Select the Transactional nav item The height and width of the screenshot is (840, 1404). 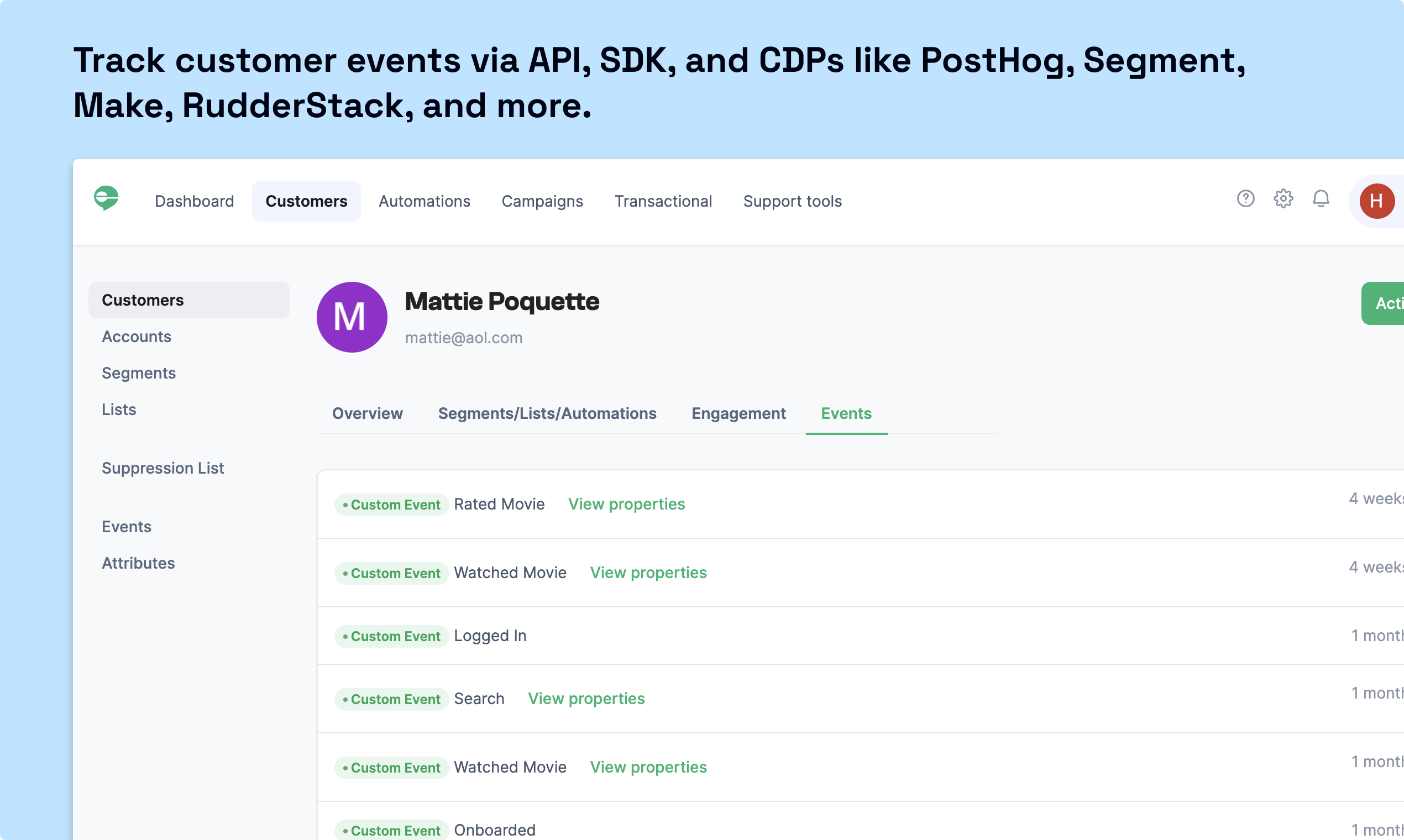tap(663, 201)
